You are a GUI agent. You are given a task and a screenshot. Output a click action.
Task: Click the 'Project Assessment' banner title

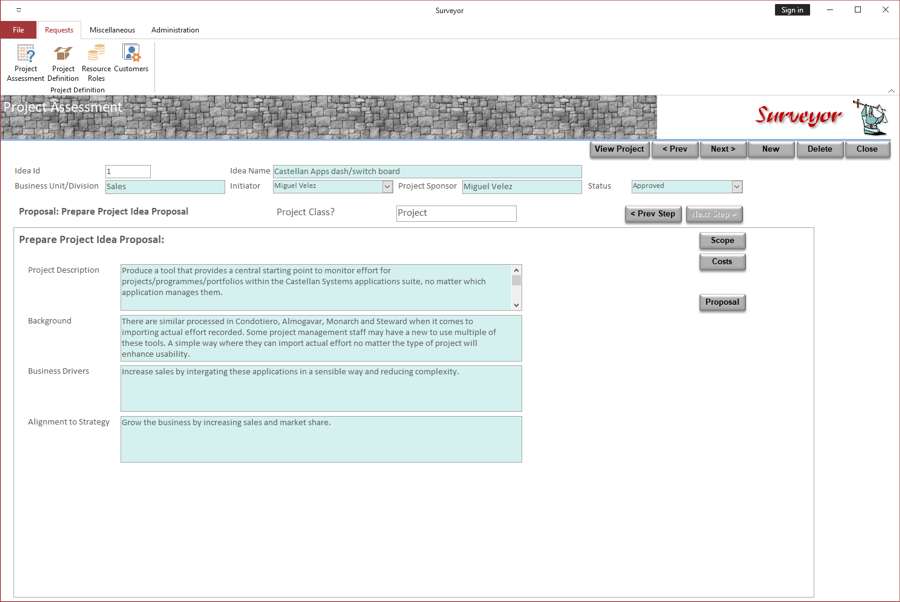(x=63, y=107)
